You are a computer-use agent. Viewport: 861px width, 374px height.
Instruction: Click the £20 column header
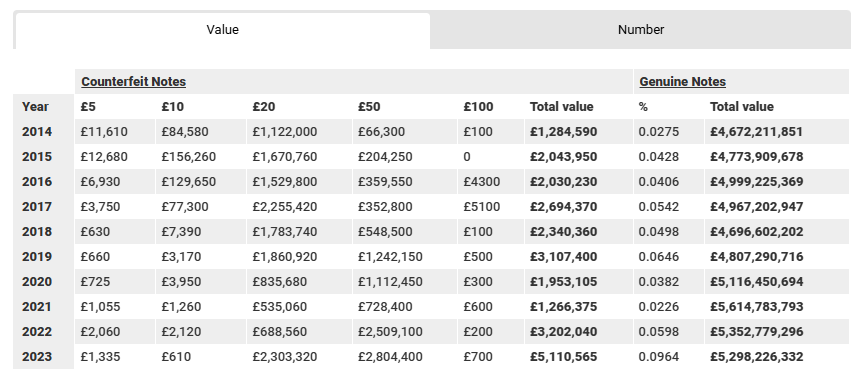click(264, 107)
